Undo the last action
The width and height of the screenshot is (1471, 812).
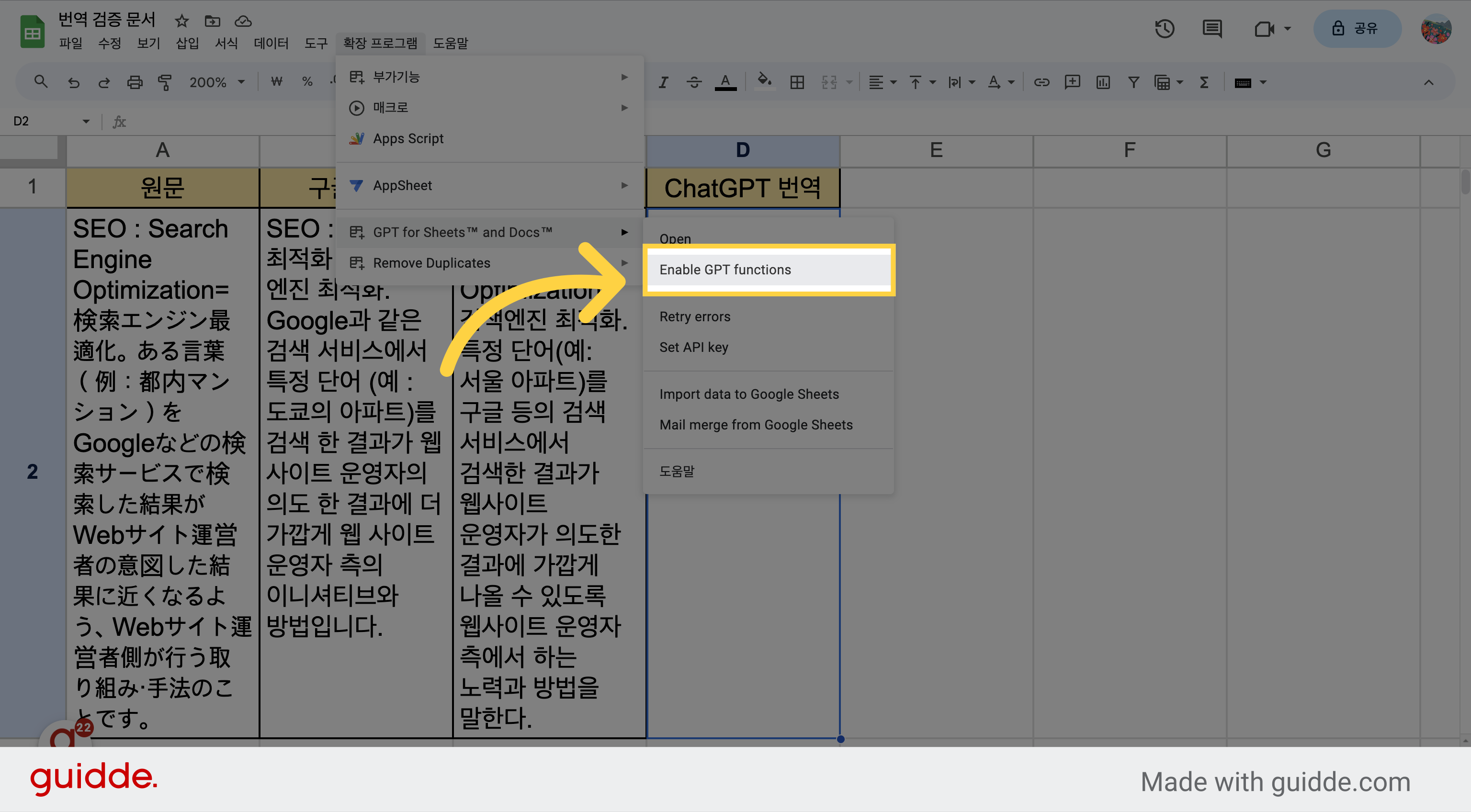(73, 82)
